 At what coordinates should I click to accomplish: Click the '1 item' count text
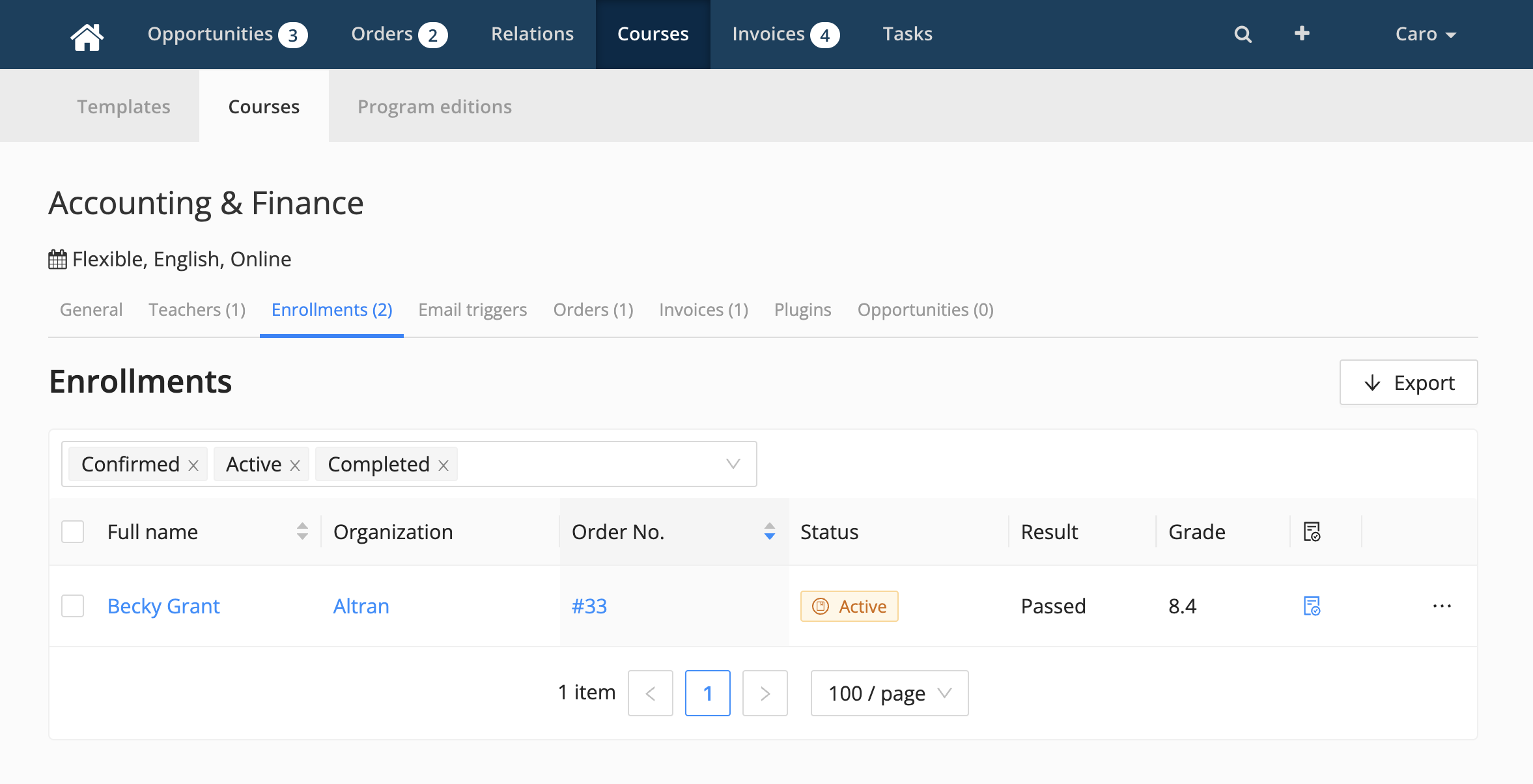(586, 692)
